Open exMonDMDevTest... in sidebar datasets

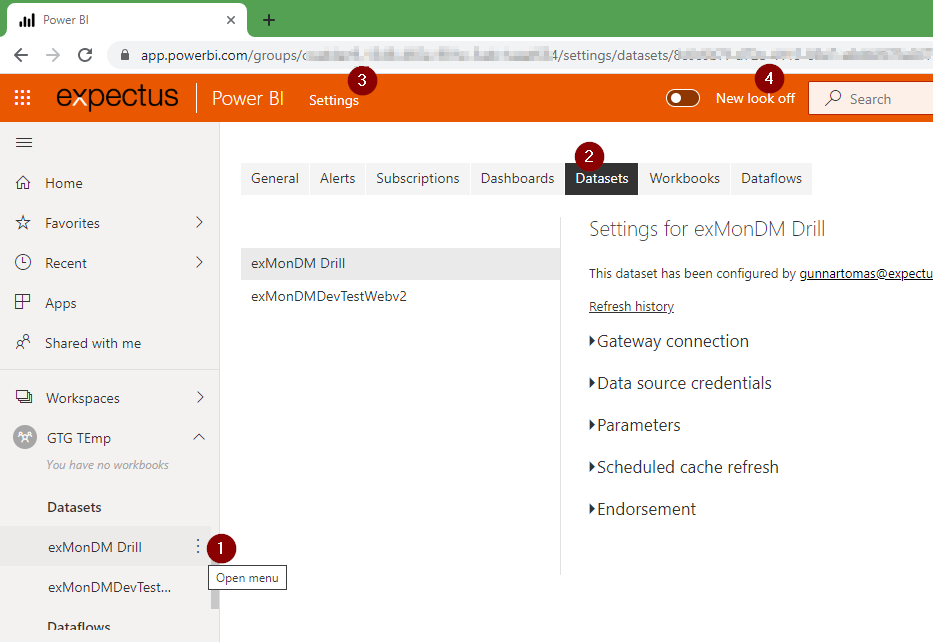tap(109, 587)
